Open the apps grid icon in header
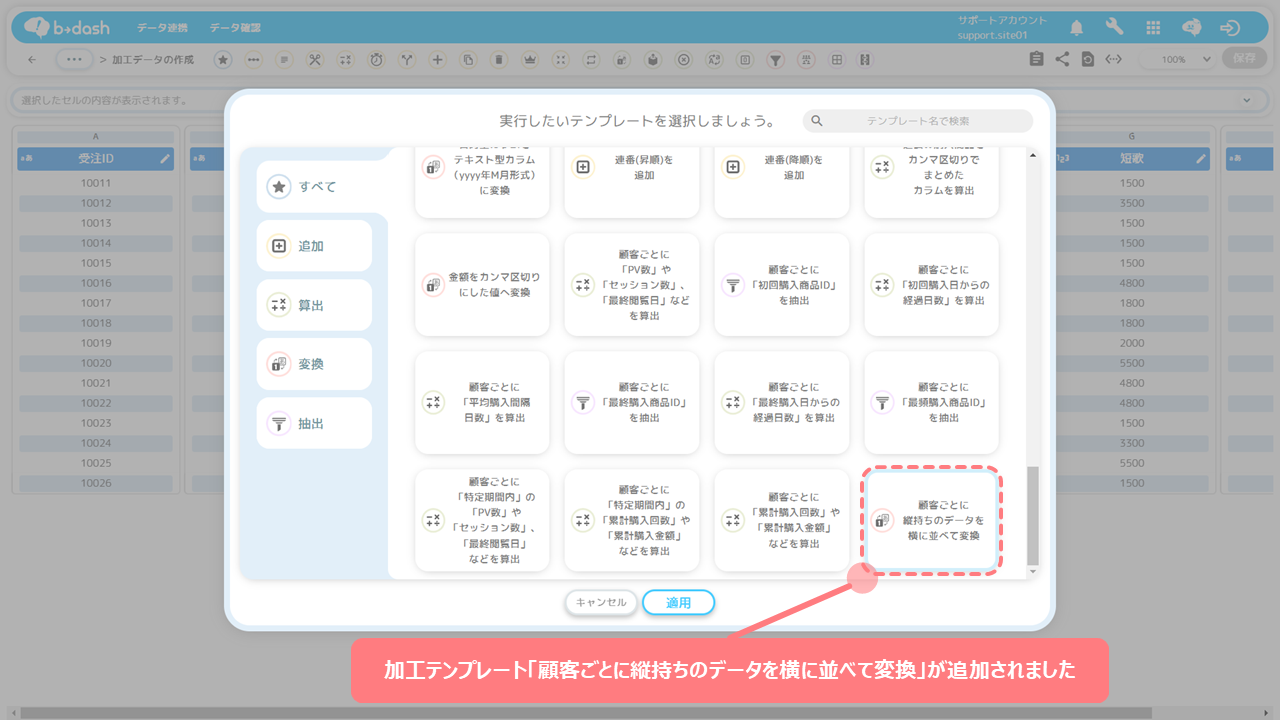Image resolution: width=1280 pixels, height=720 pixels. click(1153, 28)
